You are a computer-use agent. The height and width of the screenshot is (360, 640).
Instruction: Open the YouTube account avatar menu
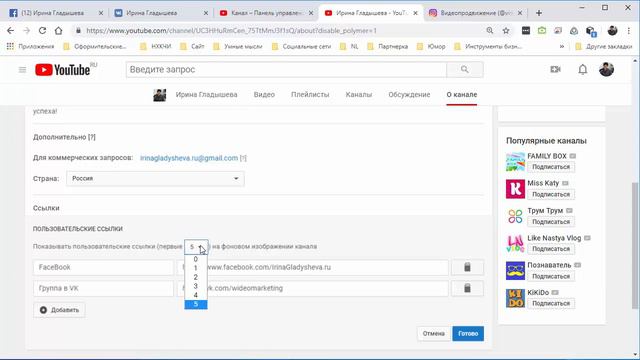pyautogui.click(x=606, y=69)
